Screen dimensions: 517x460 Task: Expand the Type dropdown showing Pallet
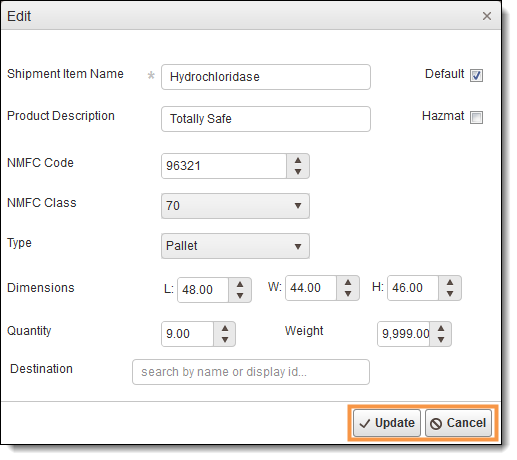tap(235, 246)
